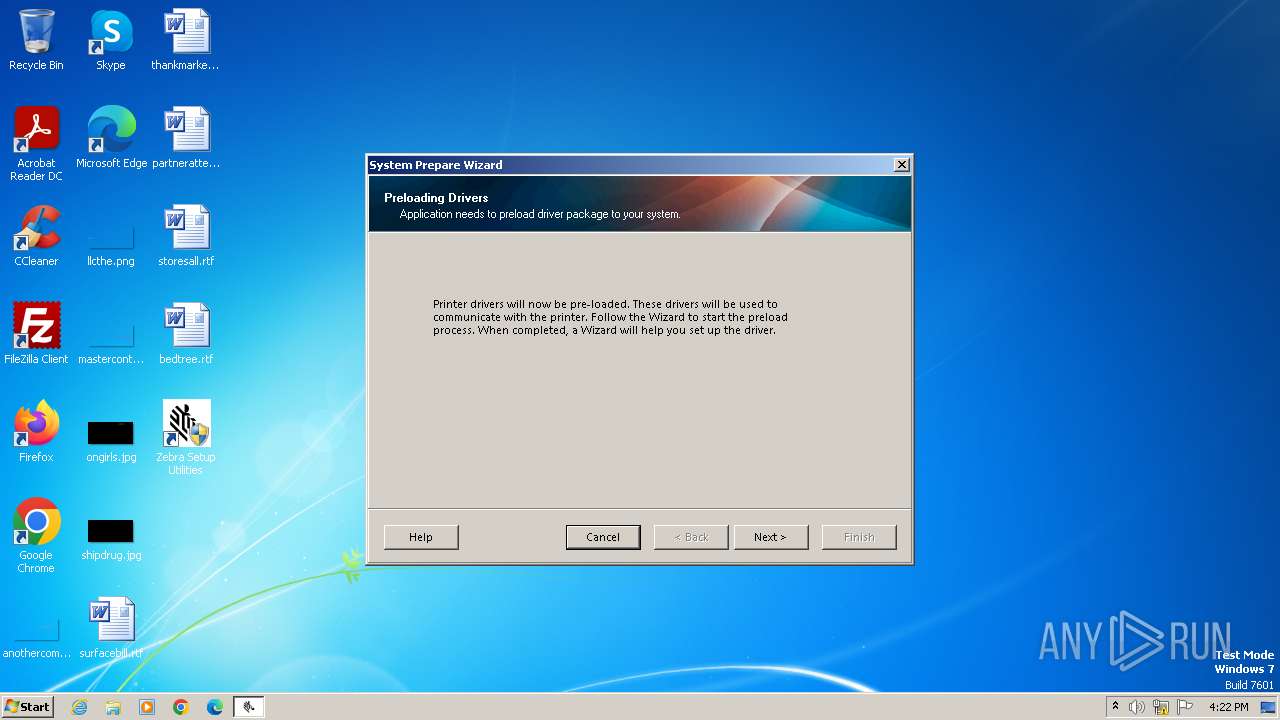Open Edge from the taskbar
Viewport: 1280px width, 720px height.
[215, 707]
